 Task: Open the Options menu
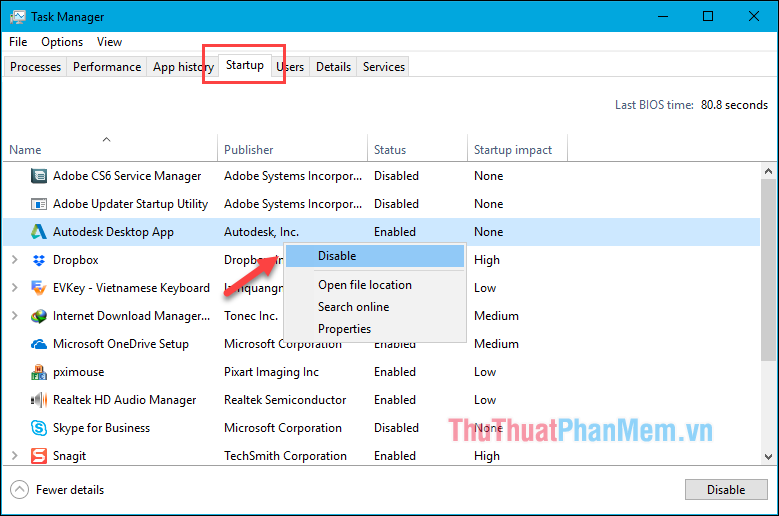pyautogui.click(x=62, y=42)
